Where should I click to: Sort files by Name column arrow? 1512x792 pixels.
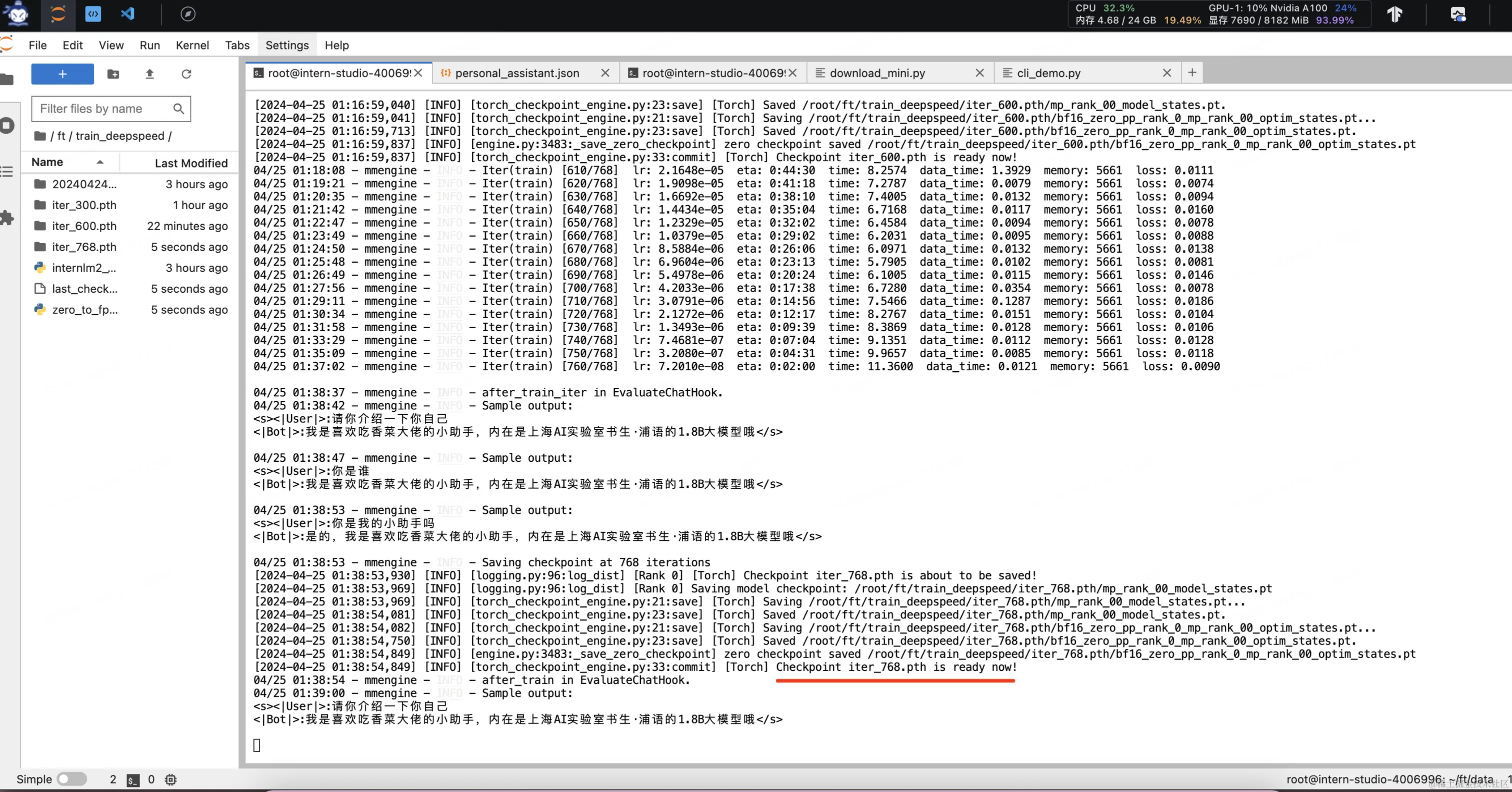coord(100,162)
